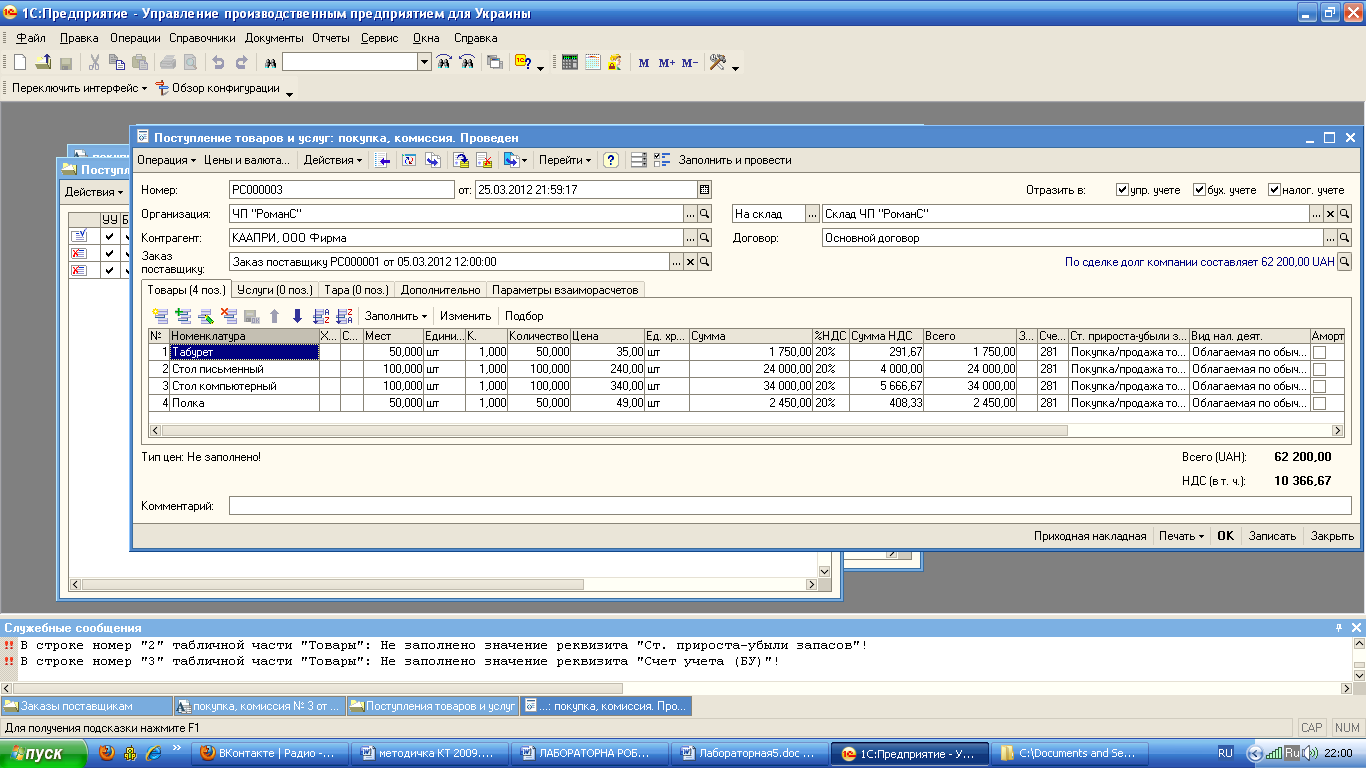
Task: Click the goods table horizontal scrollbar
Action: [x=746, y=430]
